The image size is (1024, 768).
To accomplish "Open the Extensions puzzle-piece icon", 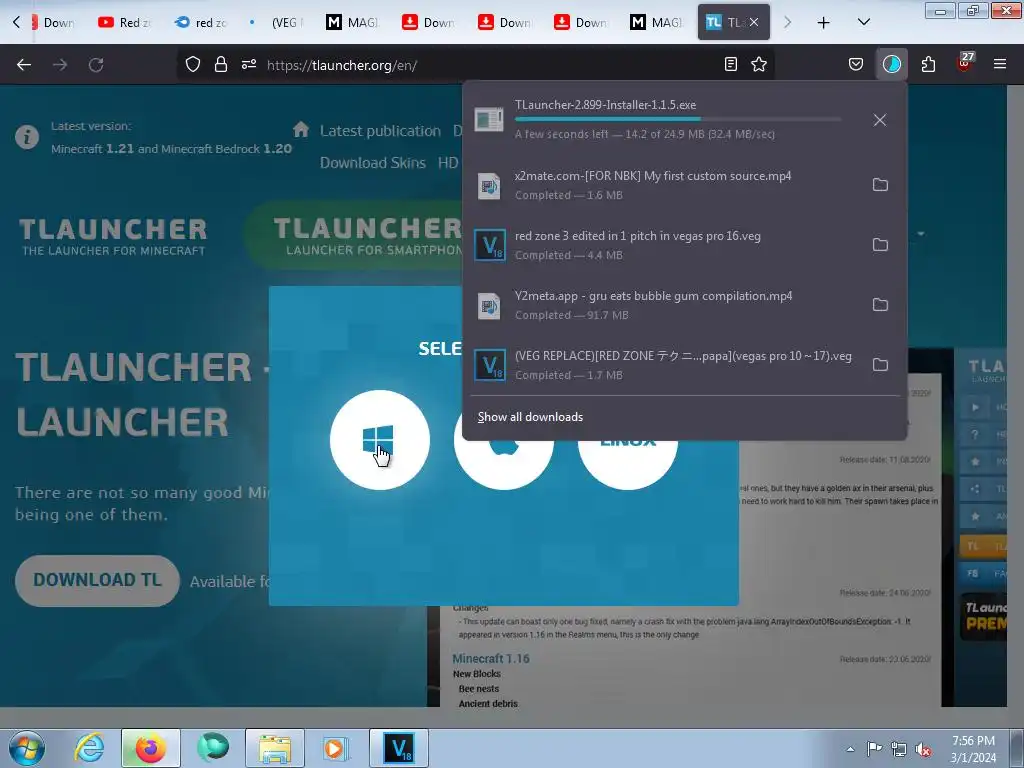I will pyautogui.click(x=928, y=64).
